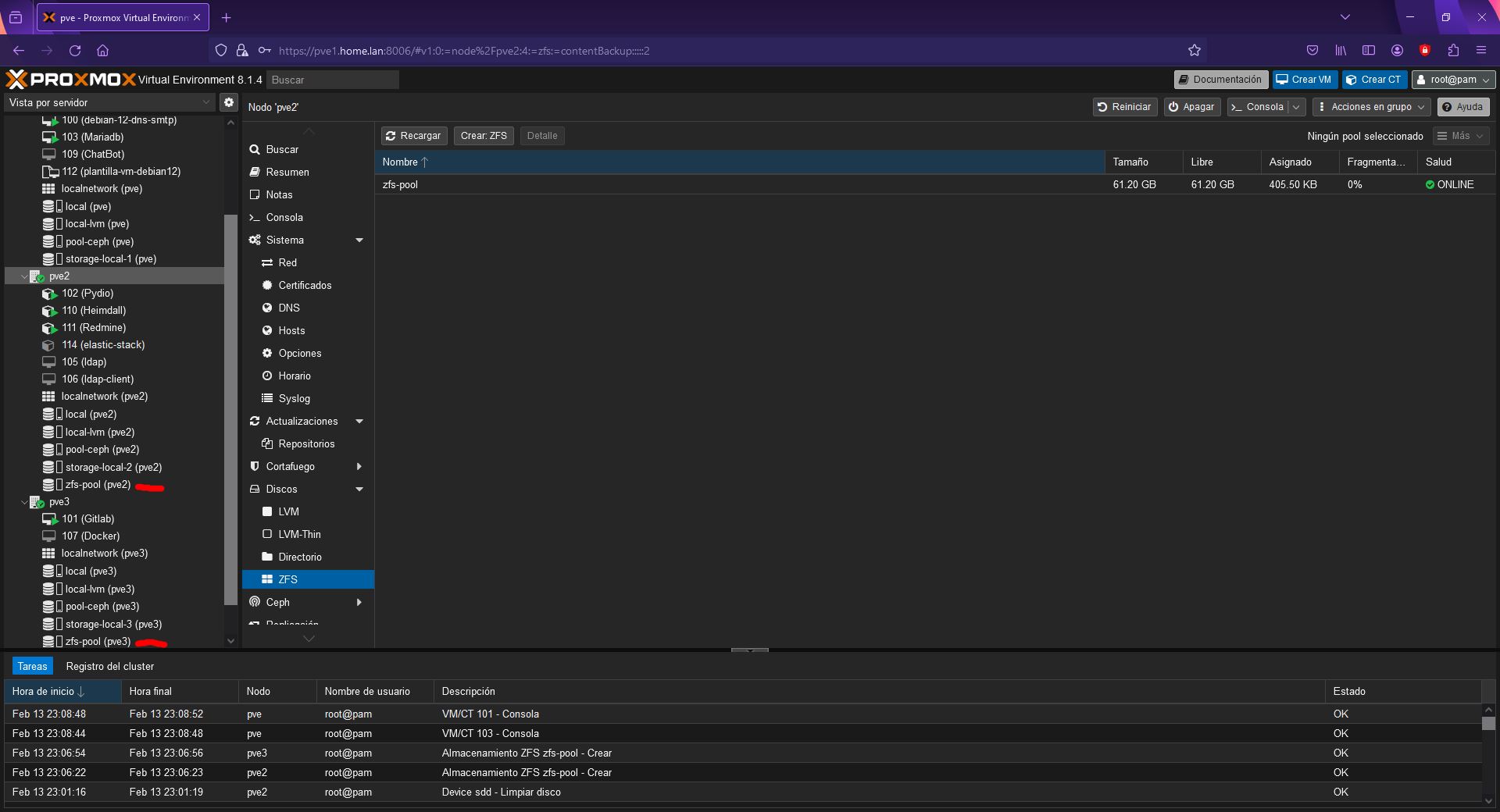Open LVM disks page

(308, 511)
